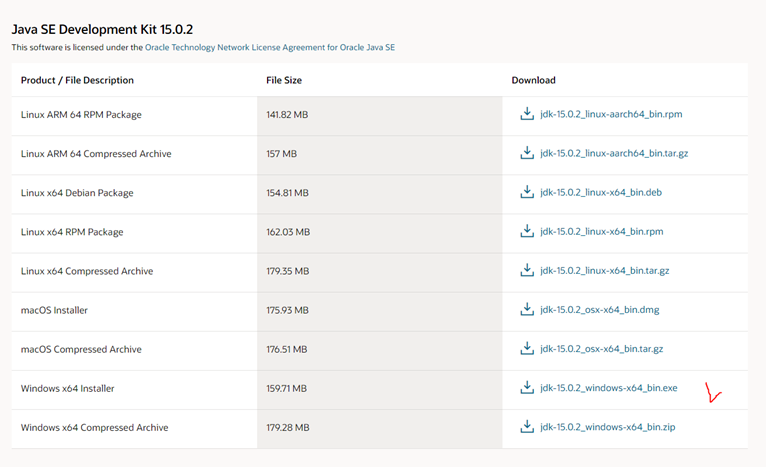Viewport: 766px width, 467px height.
Task: Select Linux x64 Compressed Archive text
Action: coord(87,271)
